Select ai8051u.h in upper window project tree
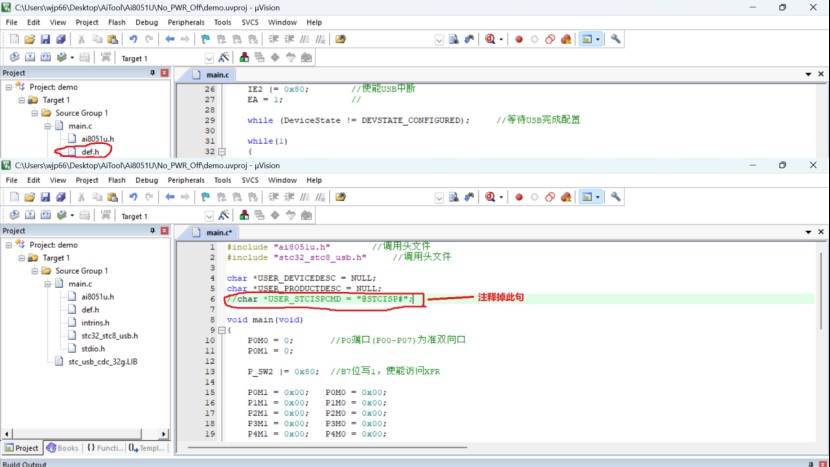Screen dimensions: 830x467 pos(97,139)
